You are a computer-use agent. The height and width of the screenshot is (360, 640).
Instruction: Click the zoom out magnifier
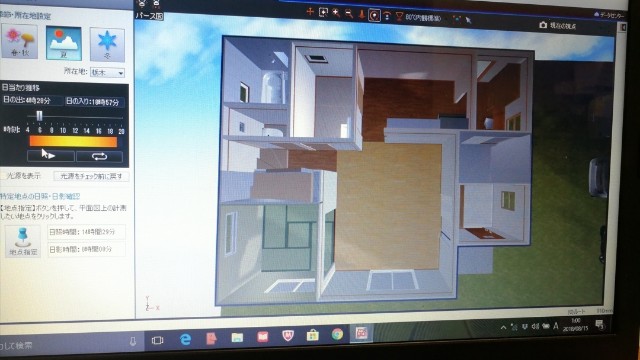(349, 14)
